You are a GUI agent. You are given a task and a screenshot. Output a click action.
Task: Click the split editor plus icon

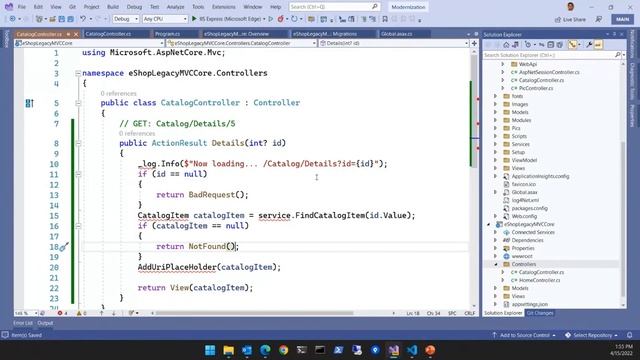point(474,43)
